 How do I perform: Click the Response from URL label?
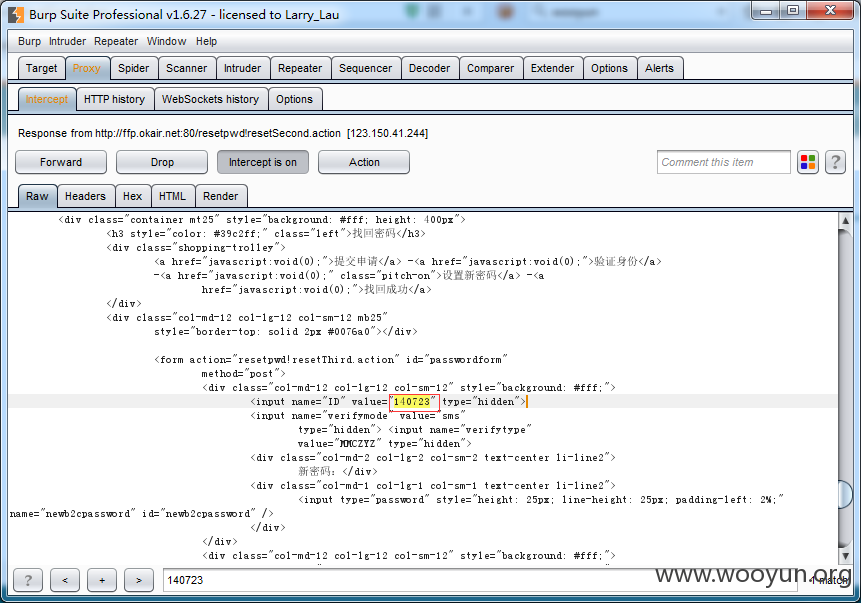pos(223,133)
